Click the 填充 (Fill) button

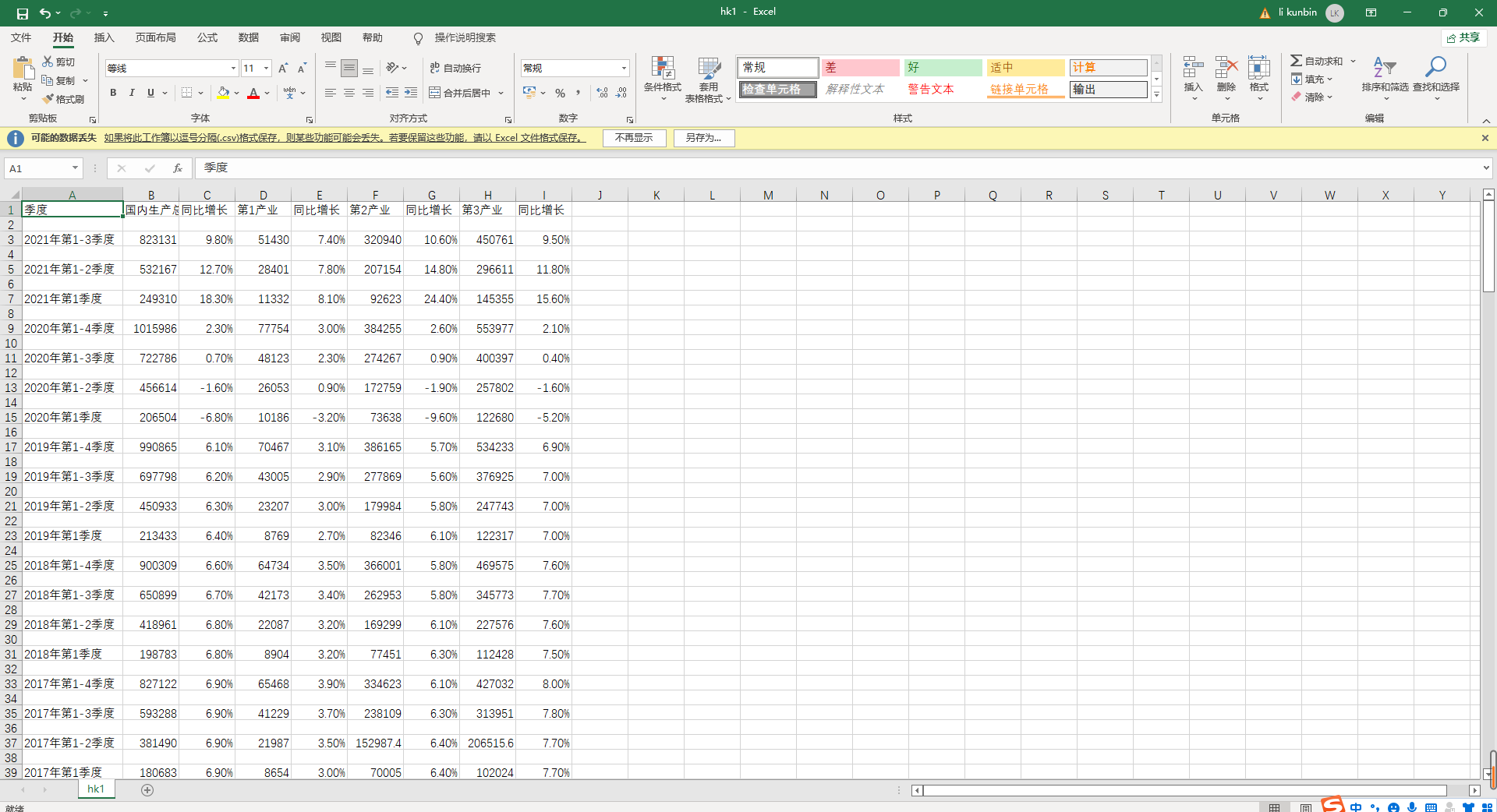tap(1312, 79)
